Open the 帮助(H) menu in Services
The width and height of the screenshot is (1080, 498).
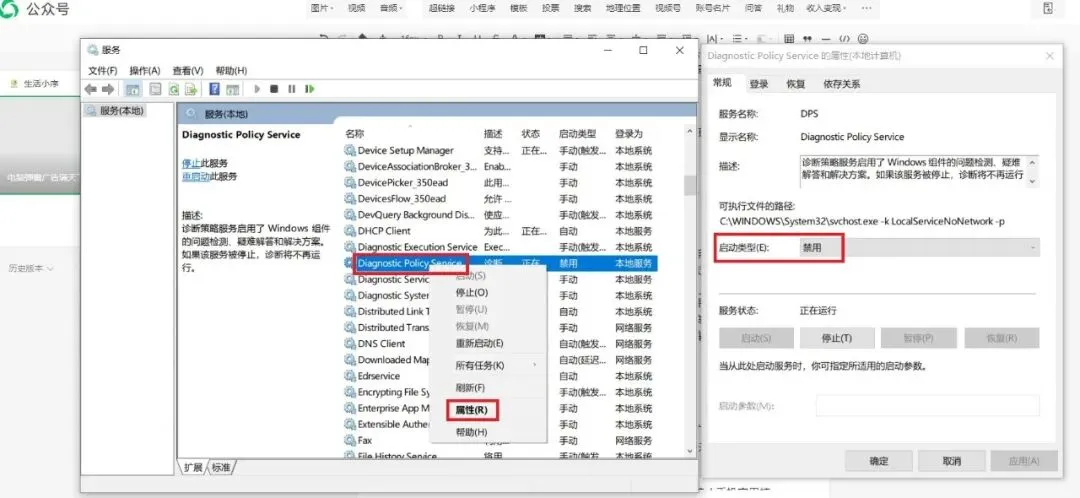coord(231,70)
